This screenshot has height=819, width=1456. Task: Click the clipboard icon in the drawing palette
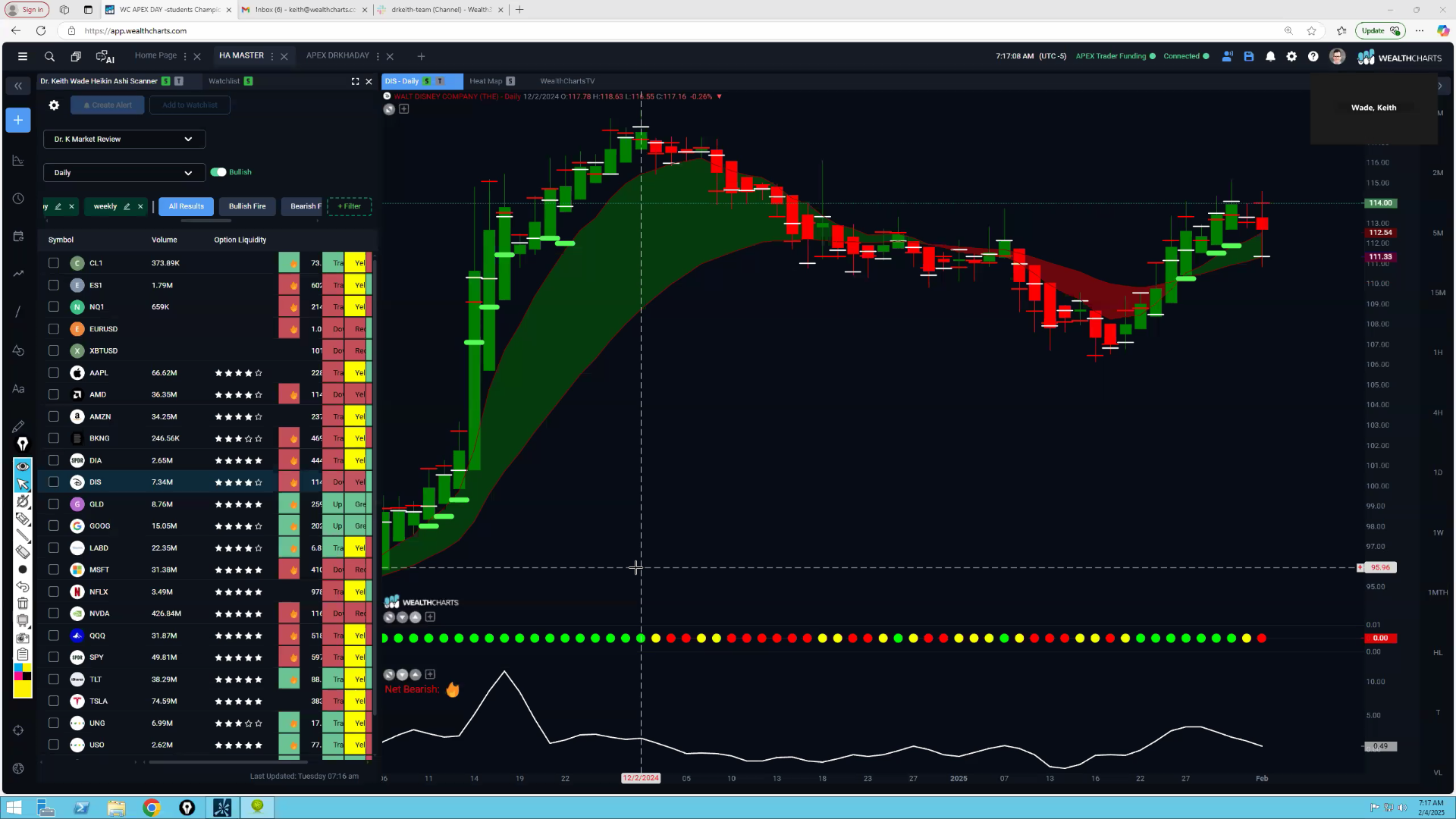click(x=23, y=654)
